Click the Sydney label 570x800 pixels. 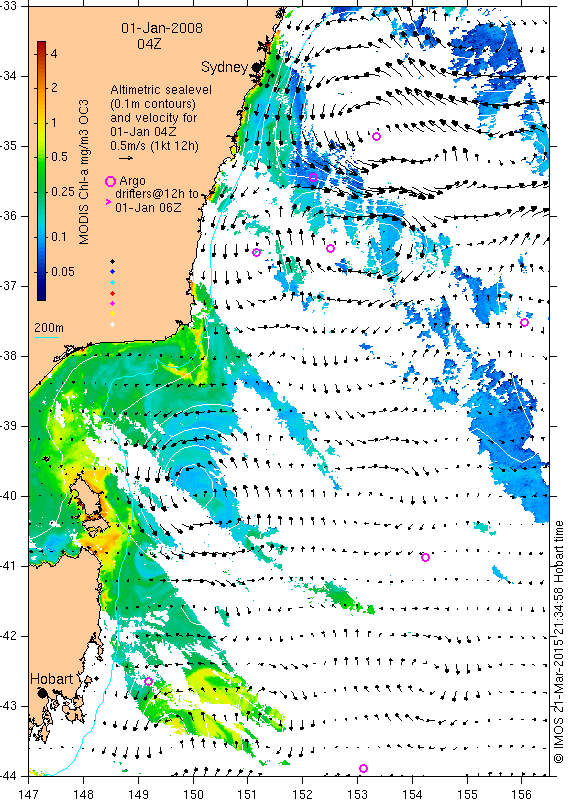pos(225,67)
